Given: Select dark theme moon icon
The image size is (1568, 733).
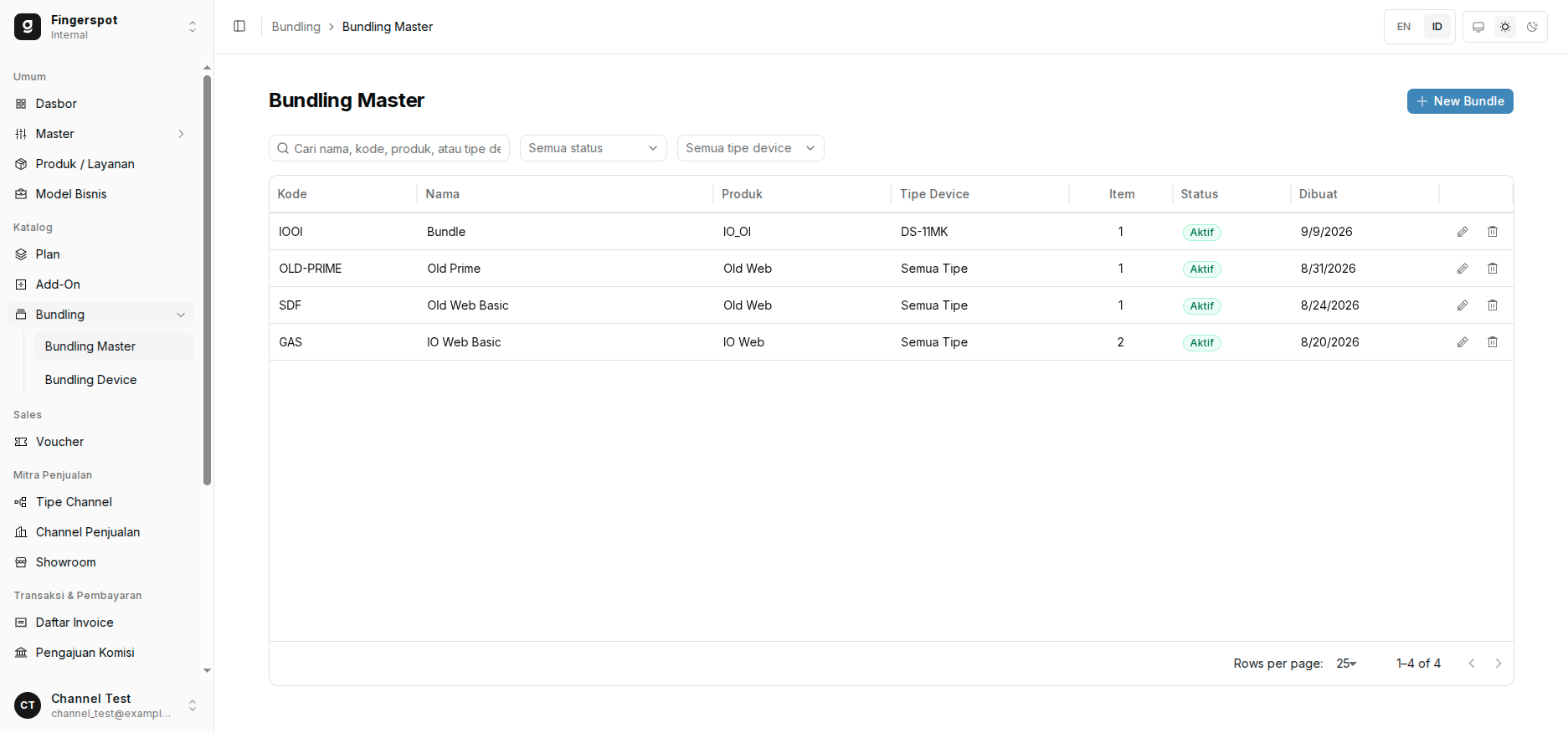Looking at the screenshot, I should click(x=1532, y=27).
